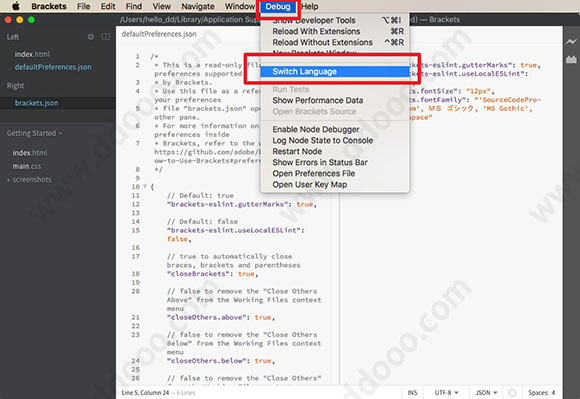Close the Debug menu
This screenshot has height=399, width=580.
click(x=278, y=6)
